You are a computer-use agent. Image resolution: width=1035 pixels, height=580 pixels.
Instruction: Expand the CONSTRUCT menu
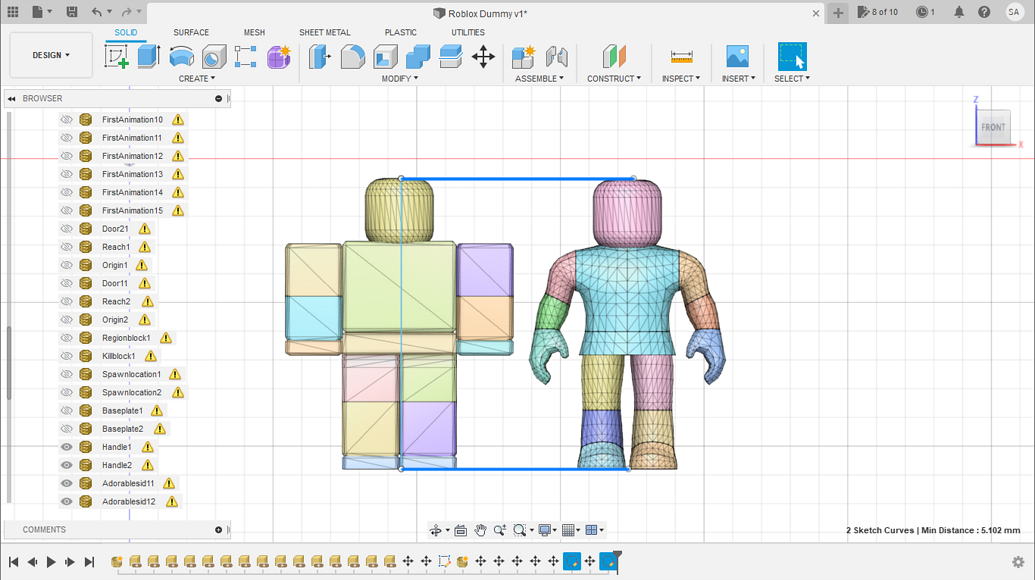click(x=614, y=79)
